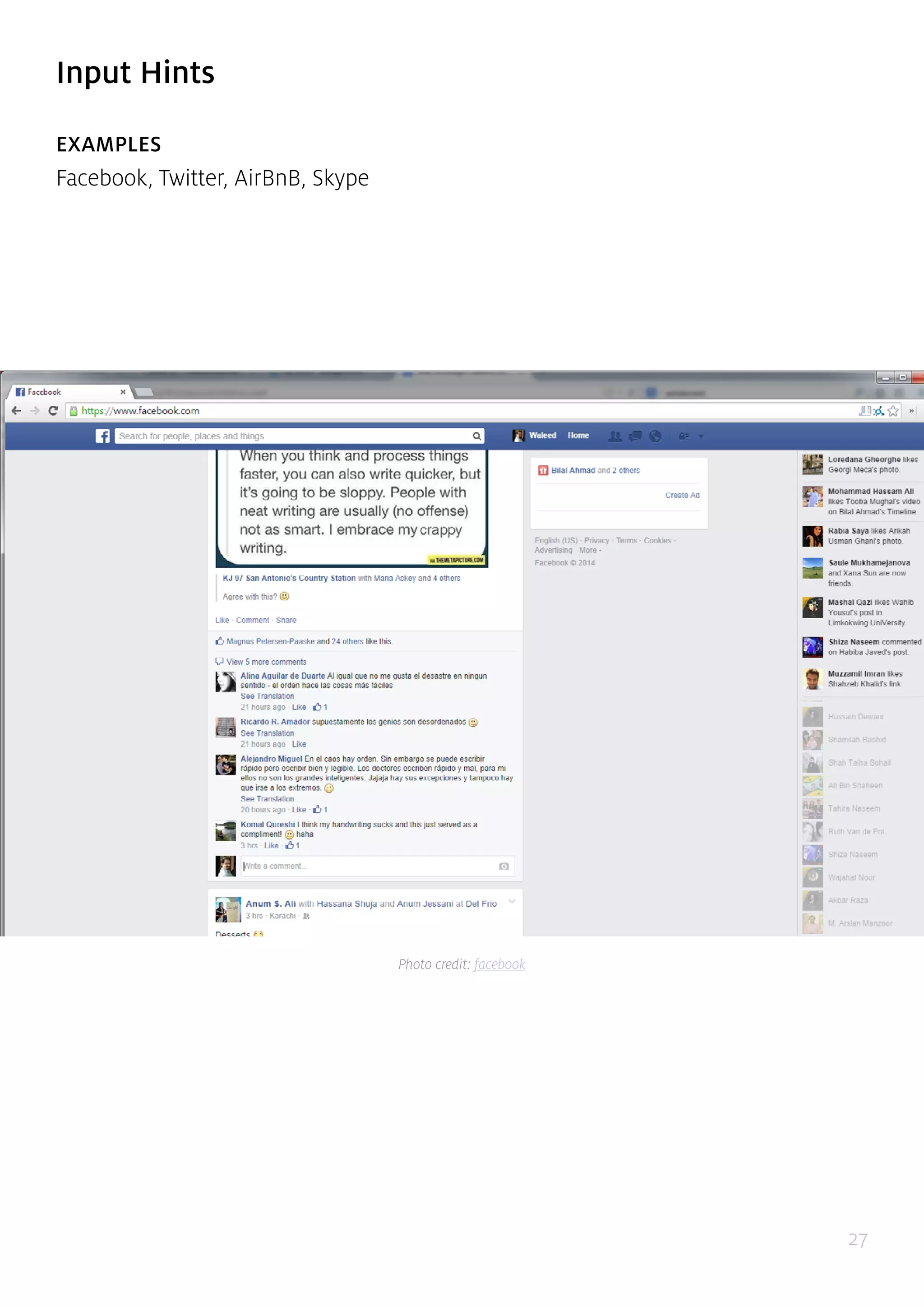Click the Advertising footer link

(x=553, y=551)
